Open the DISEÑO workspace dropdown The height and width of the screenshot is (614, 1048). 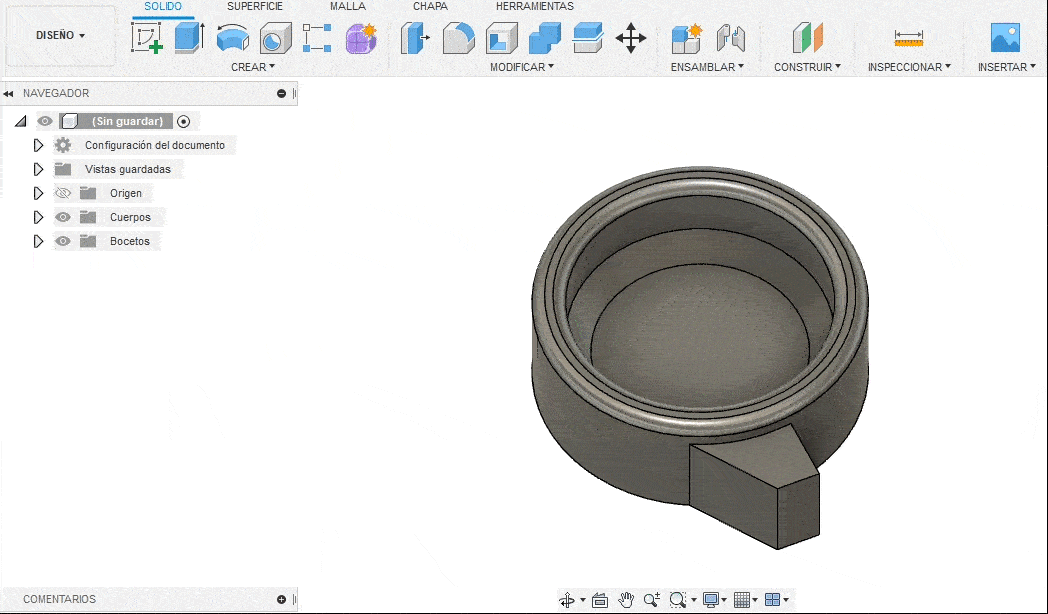point(60,35)
